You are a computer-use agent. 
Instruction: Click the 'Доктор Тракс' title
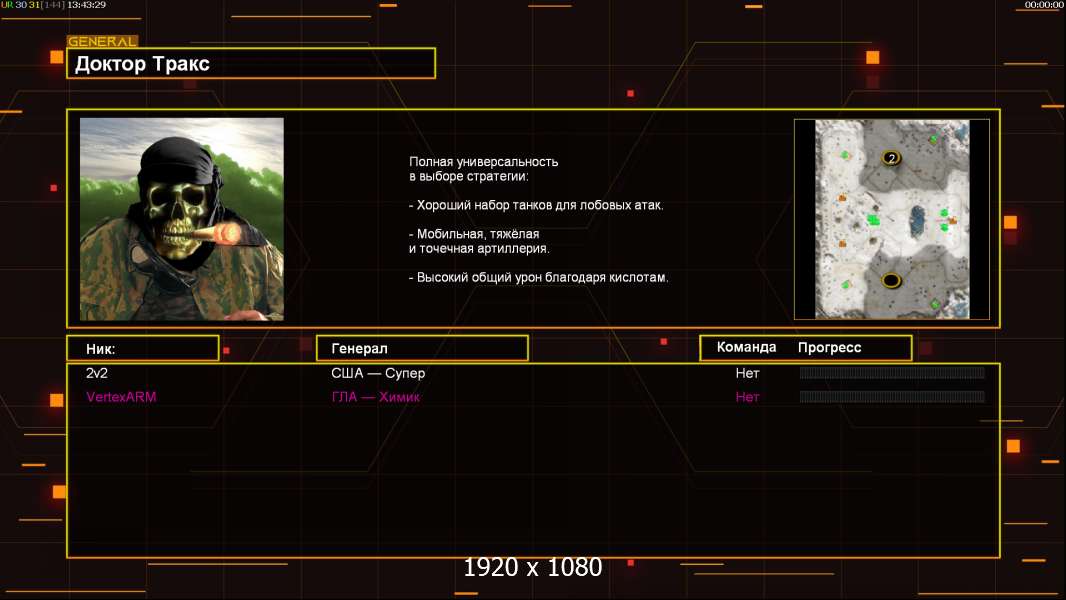(142, 64)
